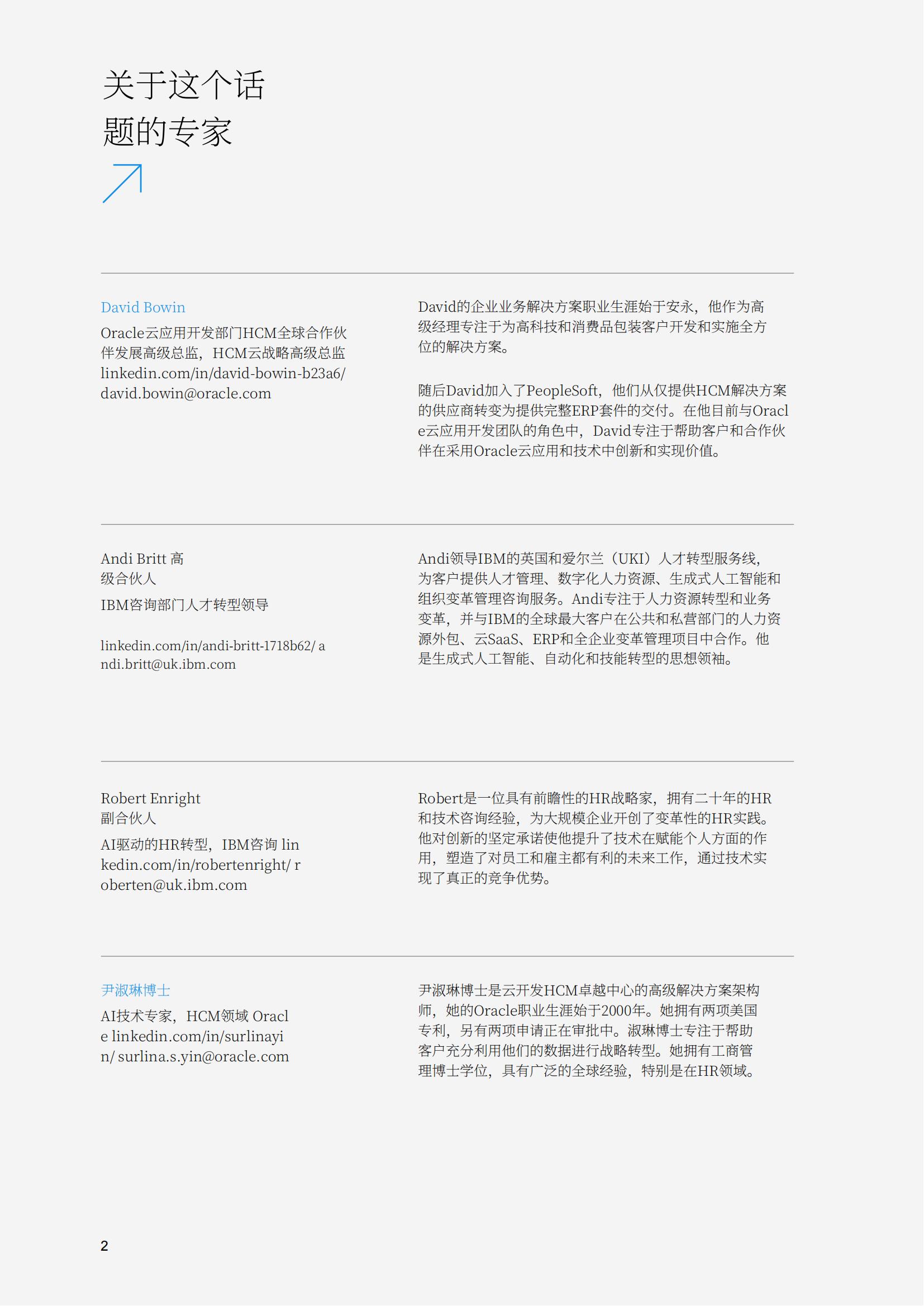The image size is (924, 1306).
Task: Click line n/ surlina.s.yin@oracle.com
Action: [x=194, y=1056]
